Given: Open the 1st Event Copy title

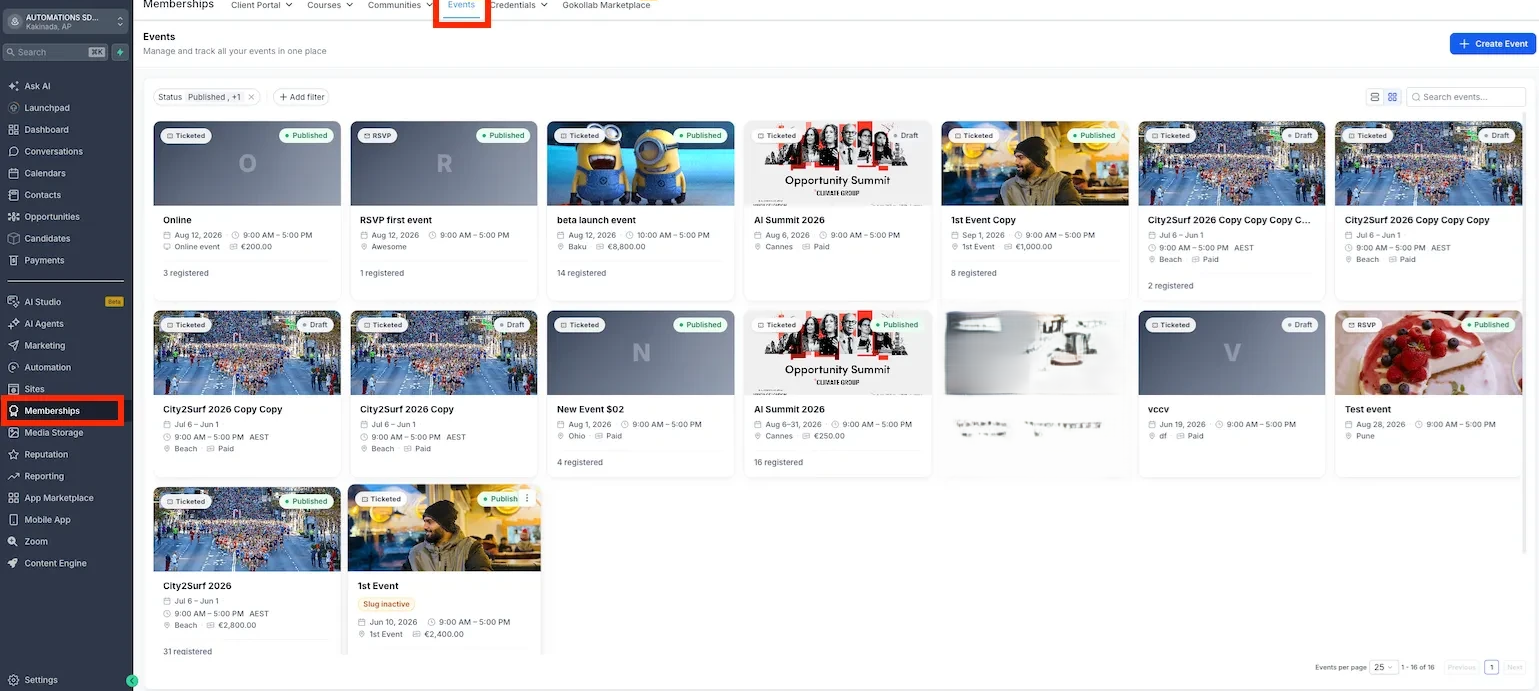Looking at the screenshot, I should (983, 220).
